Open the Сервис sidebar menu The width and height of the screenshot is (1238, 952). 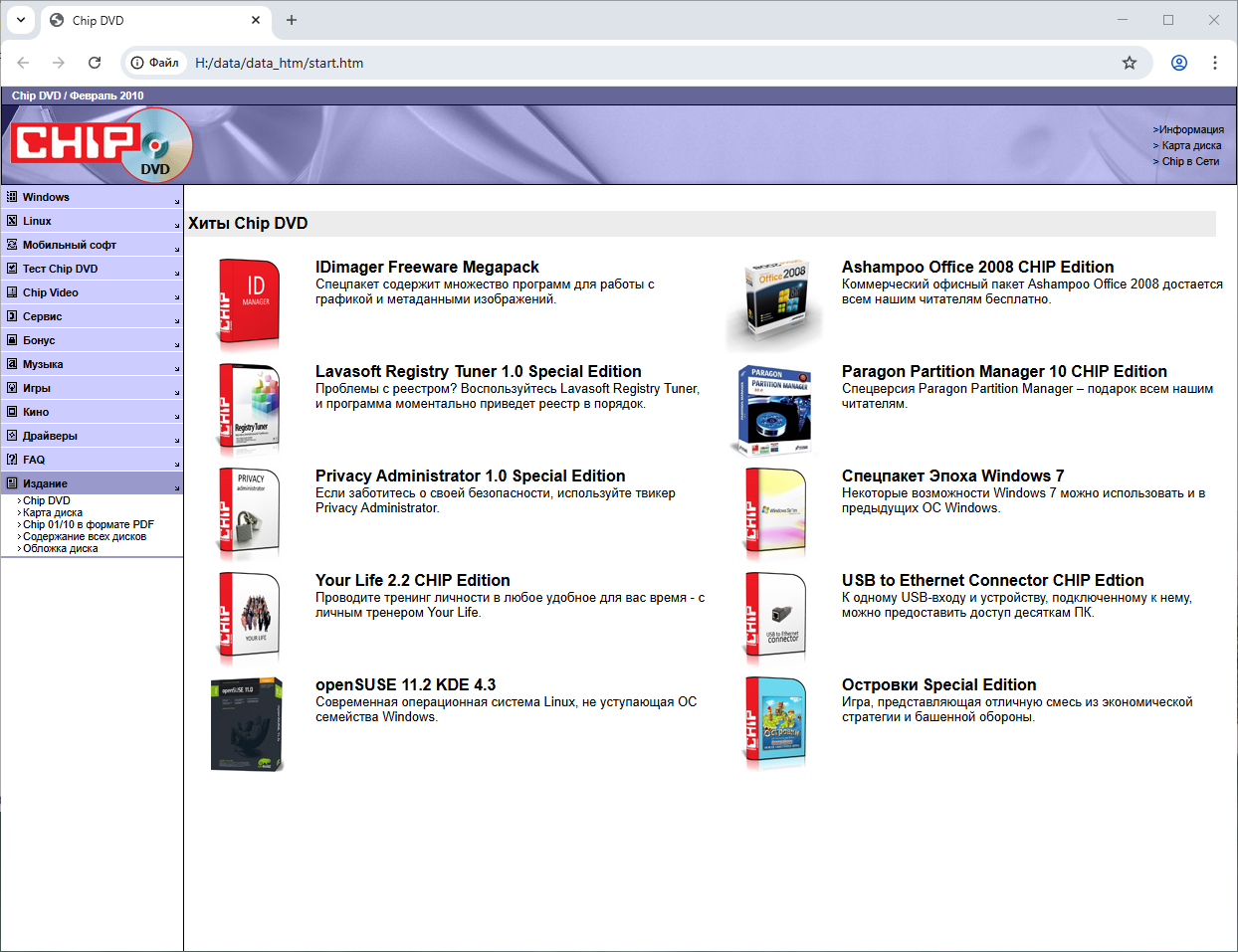(x=92, y=316)
